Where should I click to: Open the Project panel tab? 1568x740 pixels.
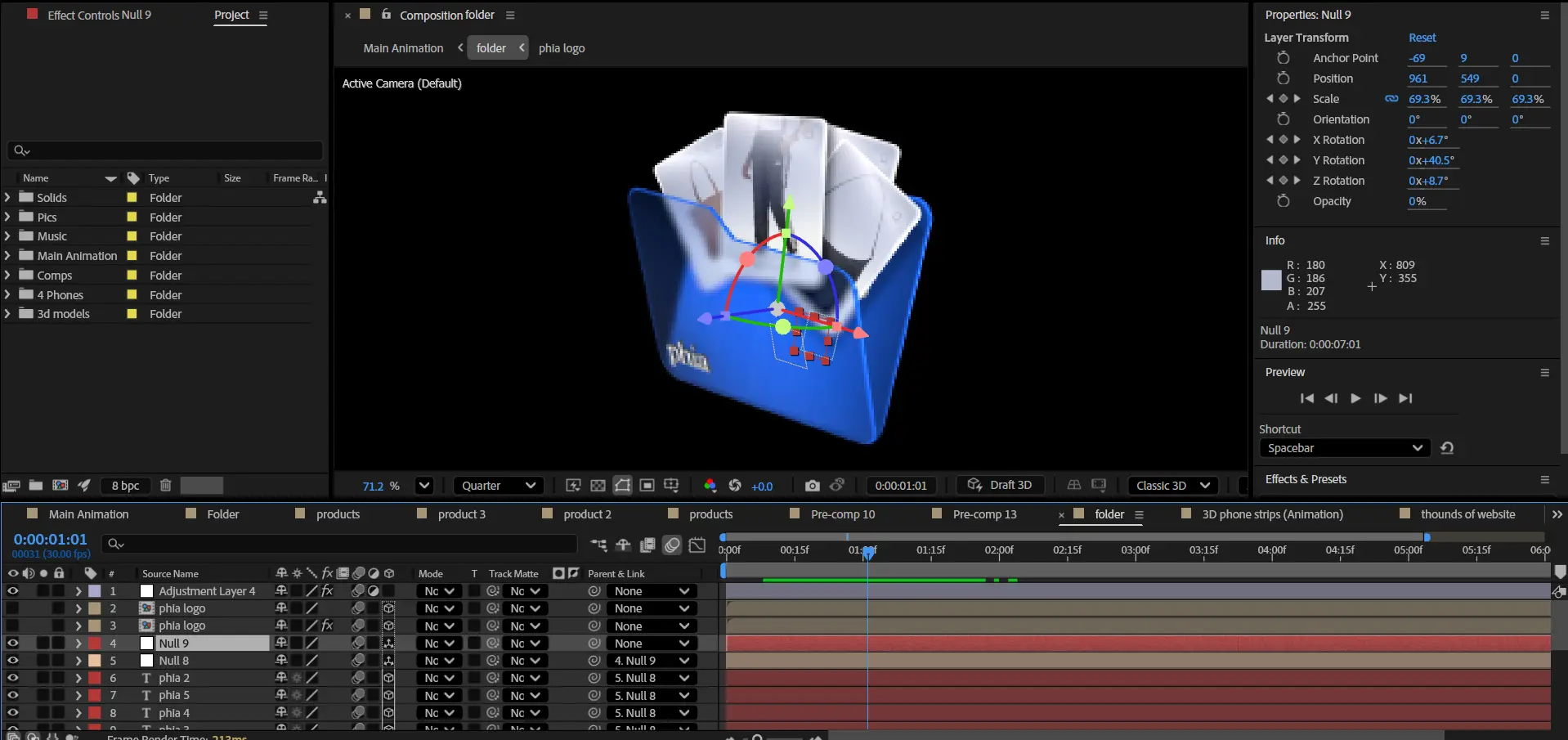(x=231, y=16)
